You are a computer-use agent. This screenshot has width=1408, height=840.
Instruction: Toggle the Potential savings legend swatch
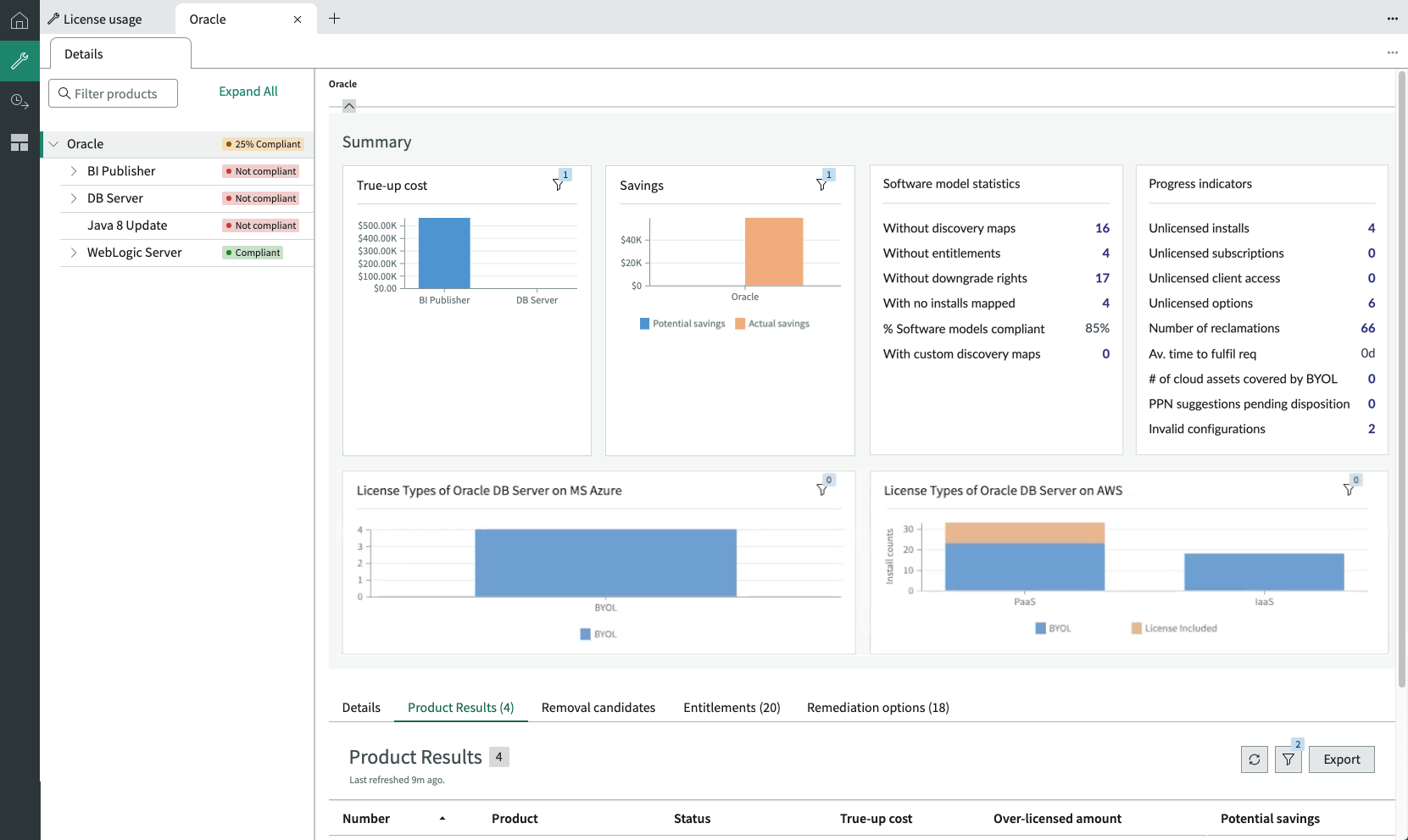pyautogui.click(x=644, y=324)
